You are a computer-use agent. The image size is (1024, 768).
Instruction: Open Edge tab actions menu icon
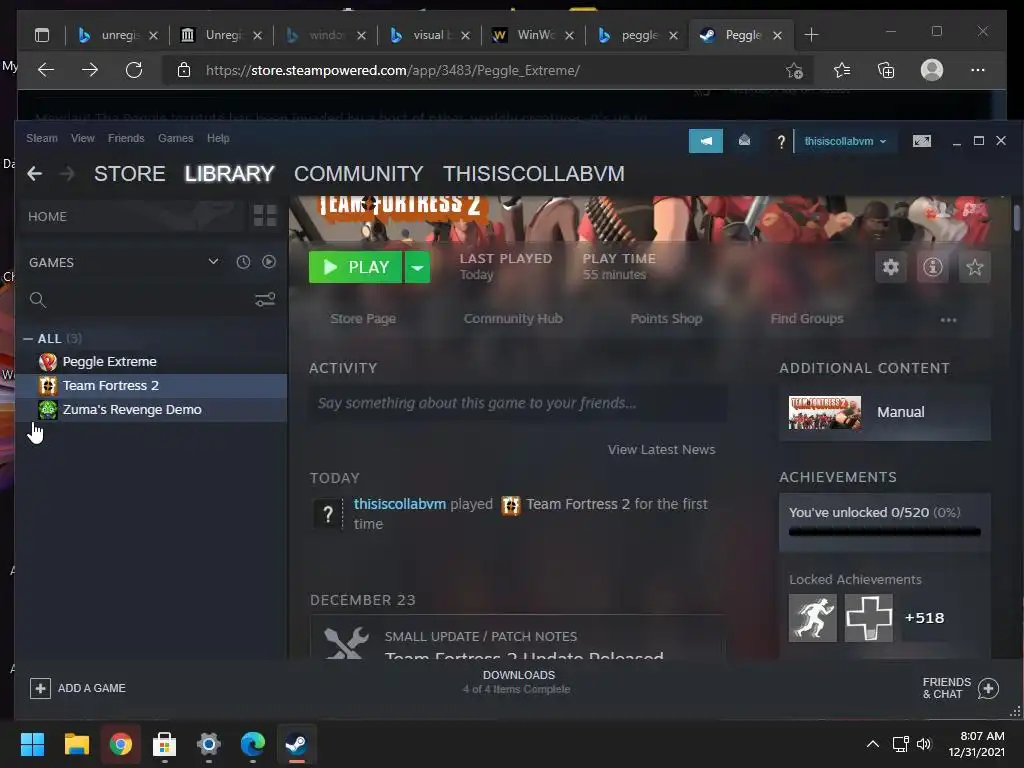(42, 35)
